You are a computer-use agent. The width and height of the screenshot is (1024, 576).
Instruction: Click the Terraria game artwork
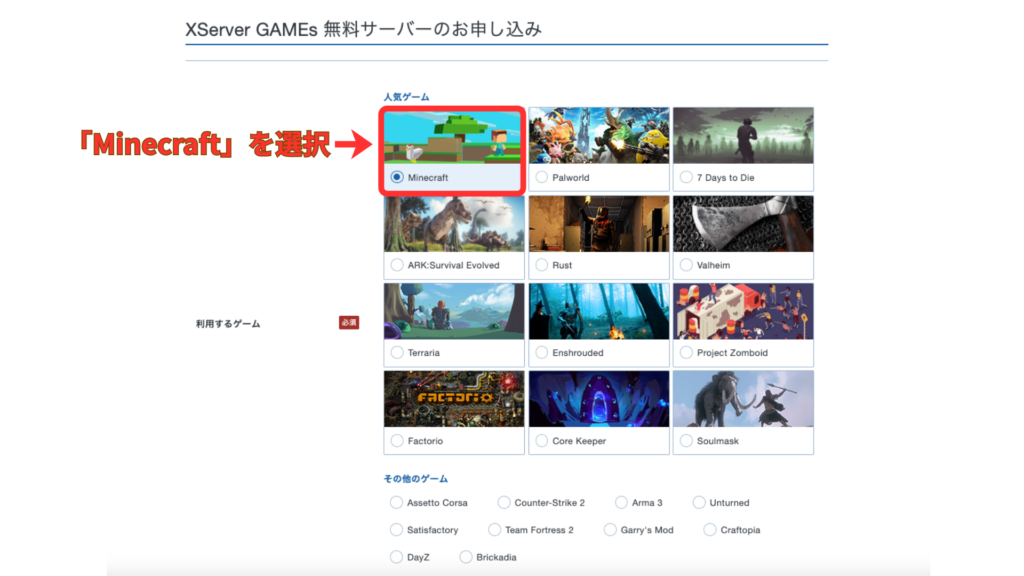pos(453,311)
